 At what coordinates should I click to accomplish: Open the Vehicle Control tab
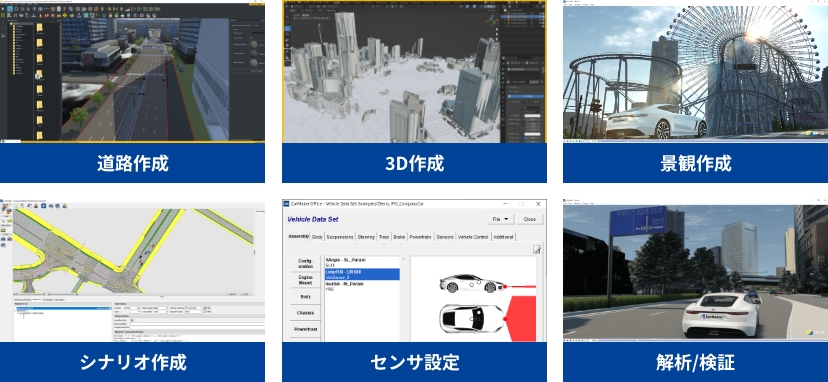click(x=473, y=237)
